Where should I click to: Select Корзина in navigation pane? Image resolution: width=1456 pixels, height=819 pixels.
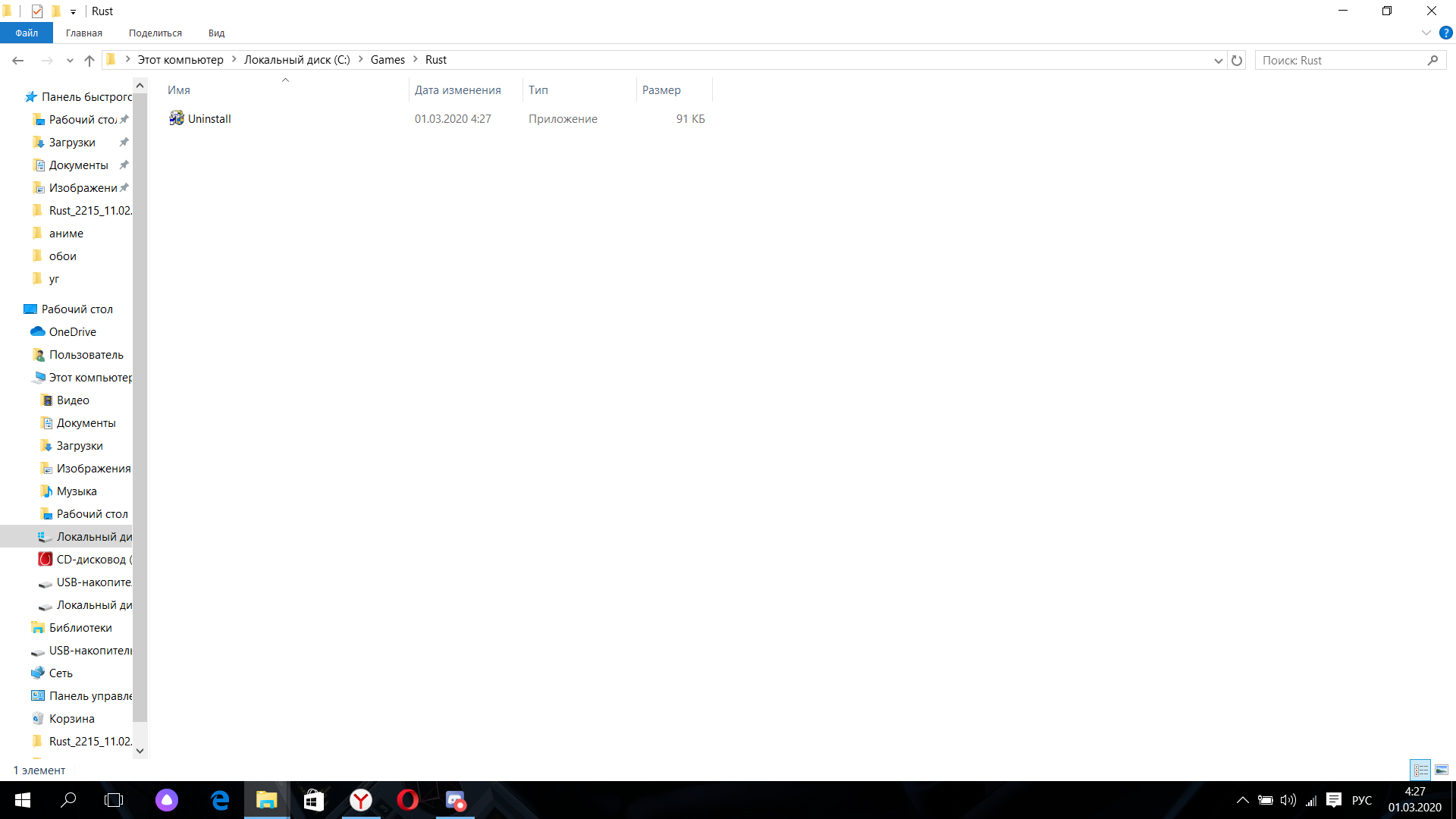point(71,718)
